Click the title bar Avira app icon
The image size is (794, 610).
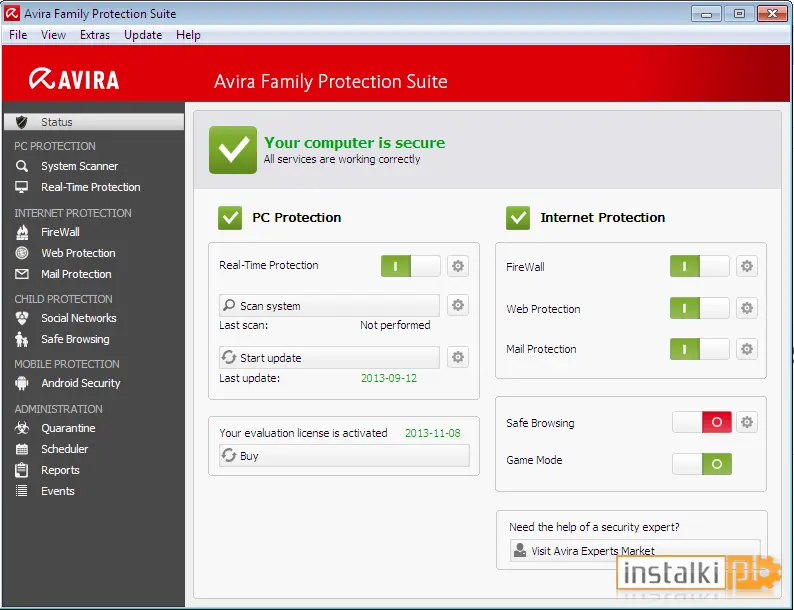tap(12, 13)
